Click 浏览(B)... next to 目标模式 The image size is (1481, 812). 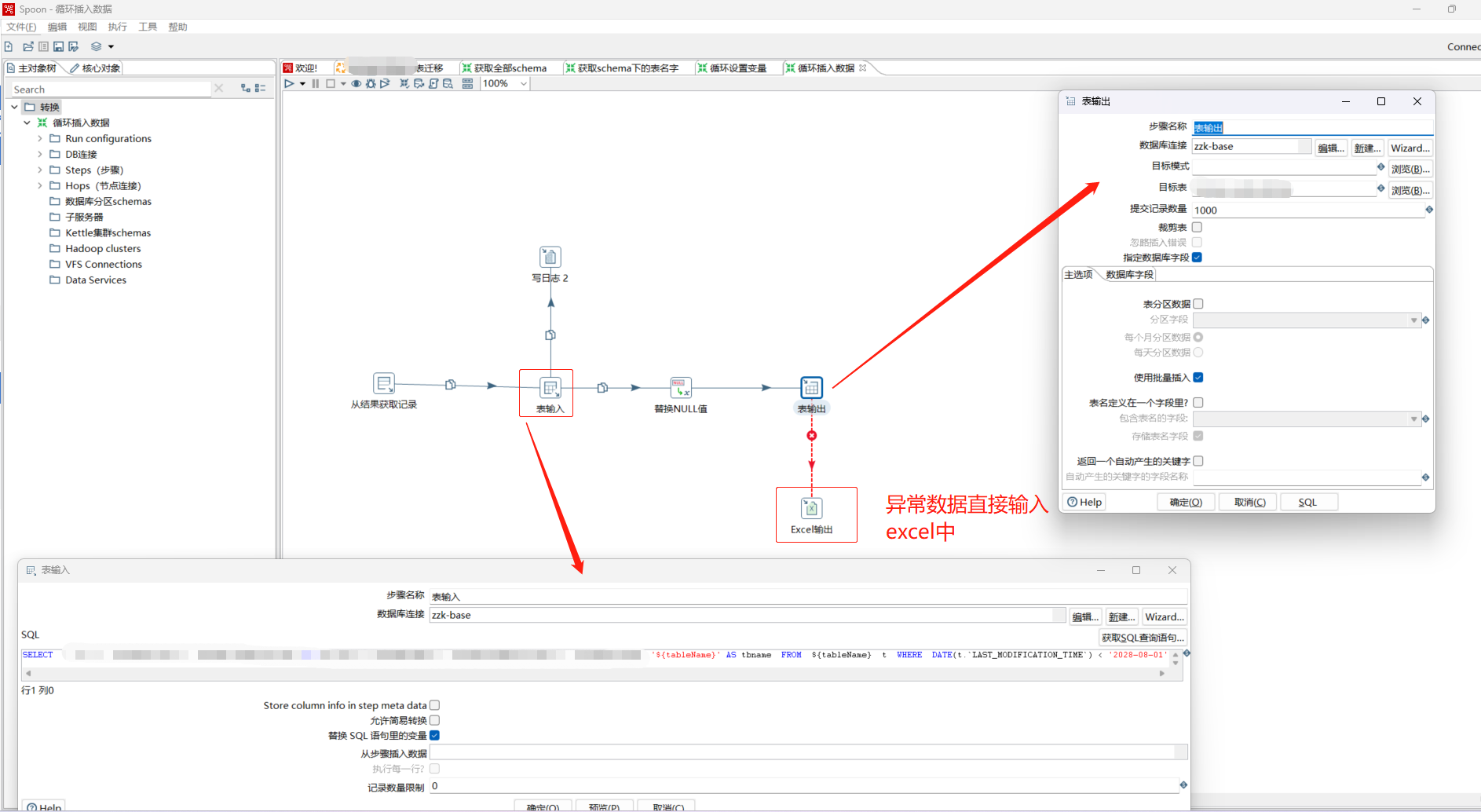click(1410, 169)
